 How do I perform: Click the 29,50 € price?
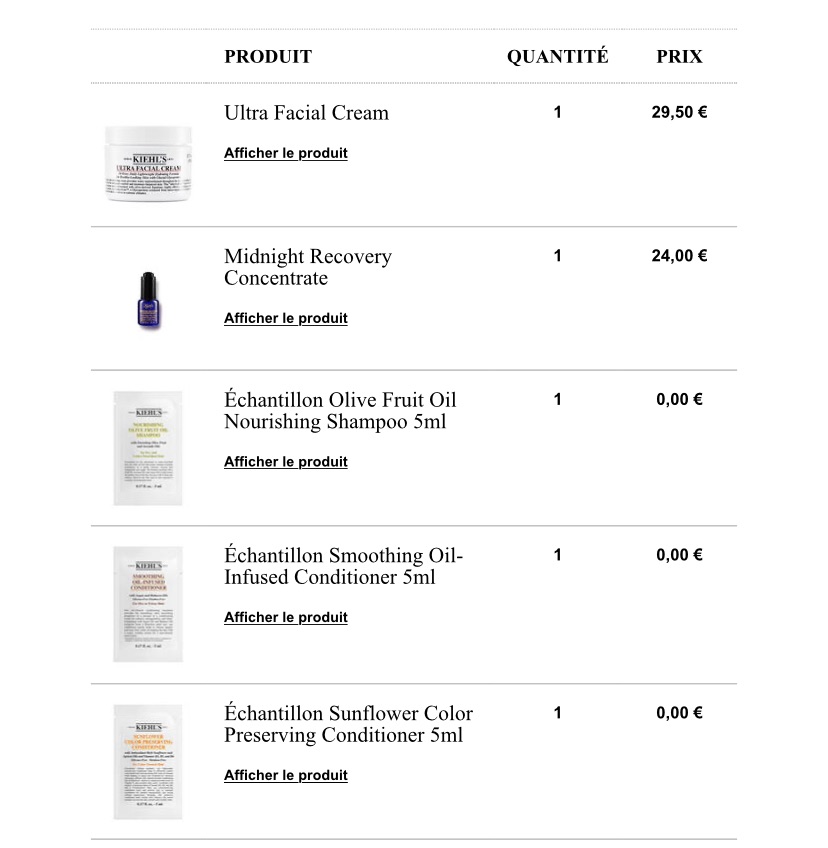(x=679, y=112)
